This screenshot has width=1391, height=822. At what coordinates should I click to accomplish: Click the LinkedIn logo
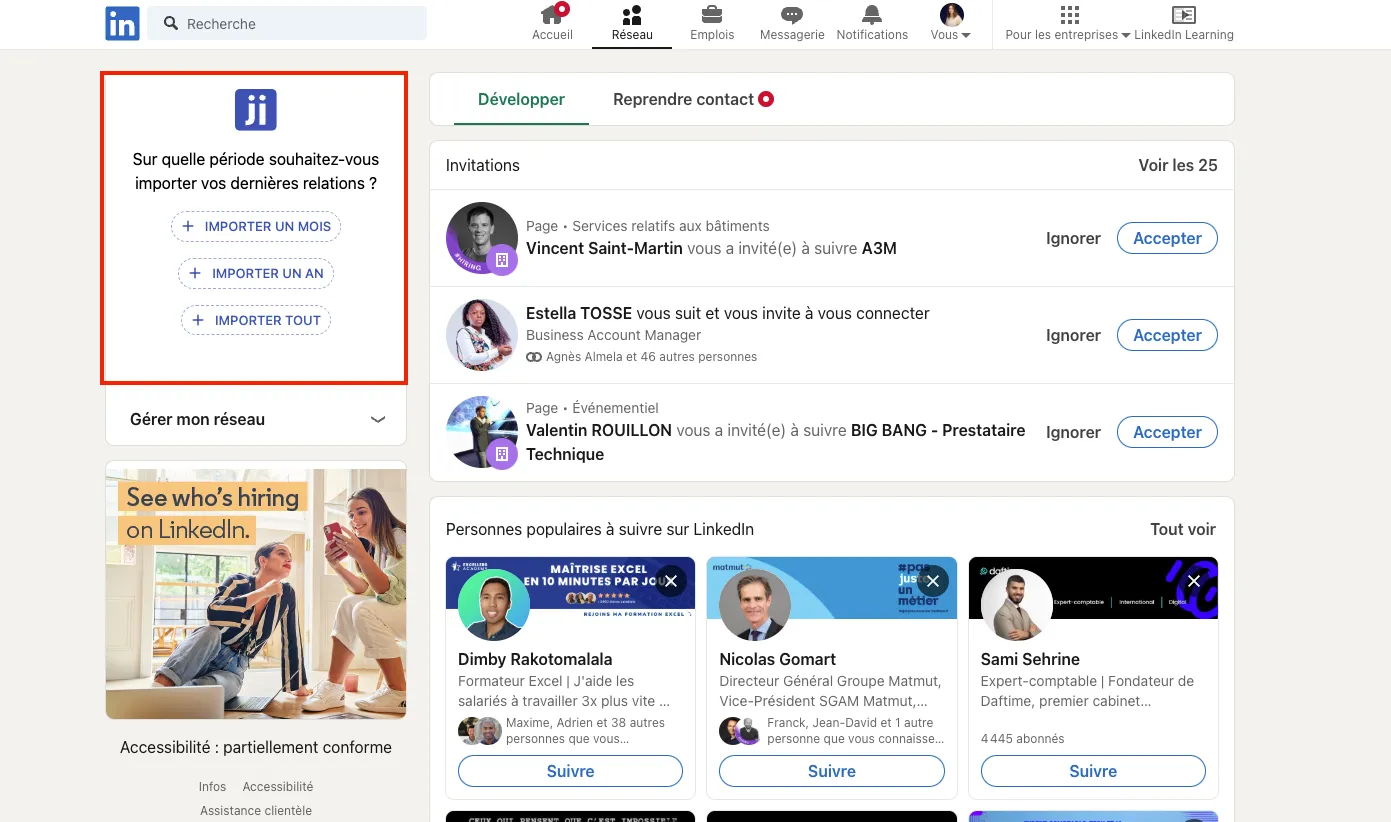tap(121, 23)
